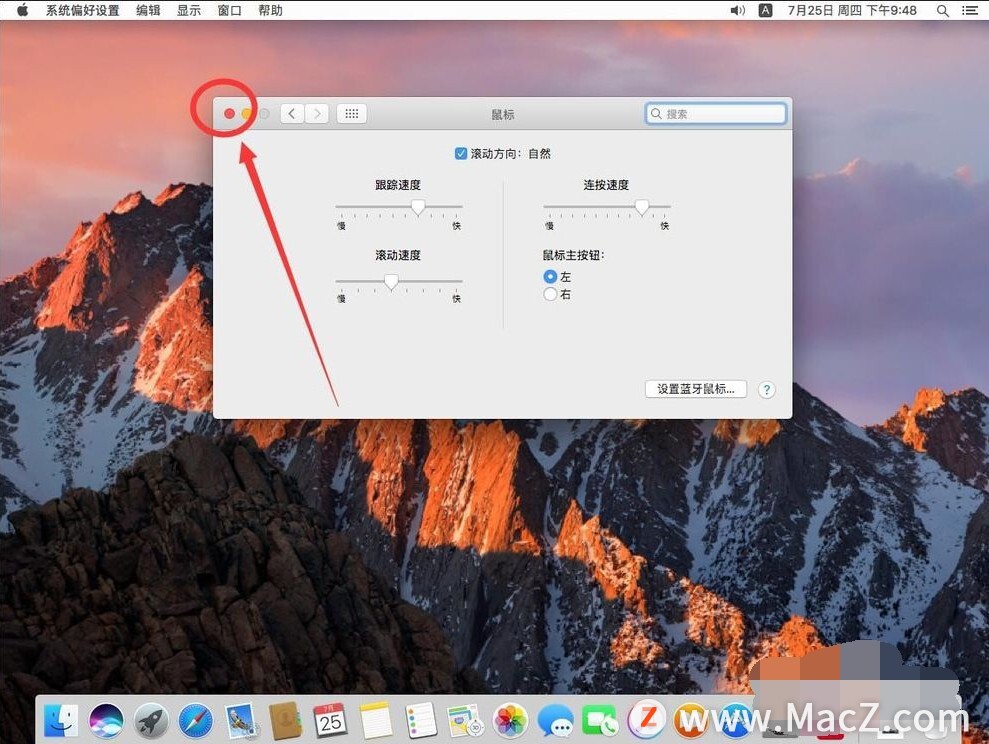
Task: Close the 鼠标 preferences window
Action: (x=230, y=113)
